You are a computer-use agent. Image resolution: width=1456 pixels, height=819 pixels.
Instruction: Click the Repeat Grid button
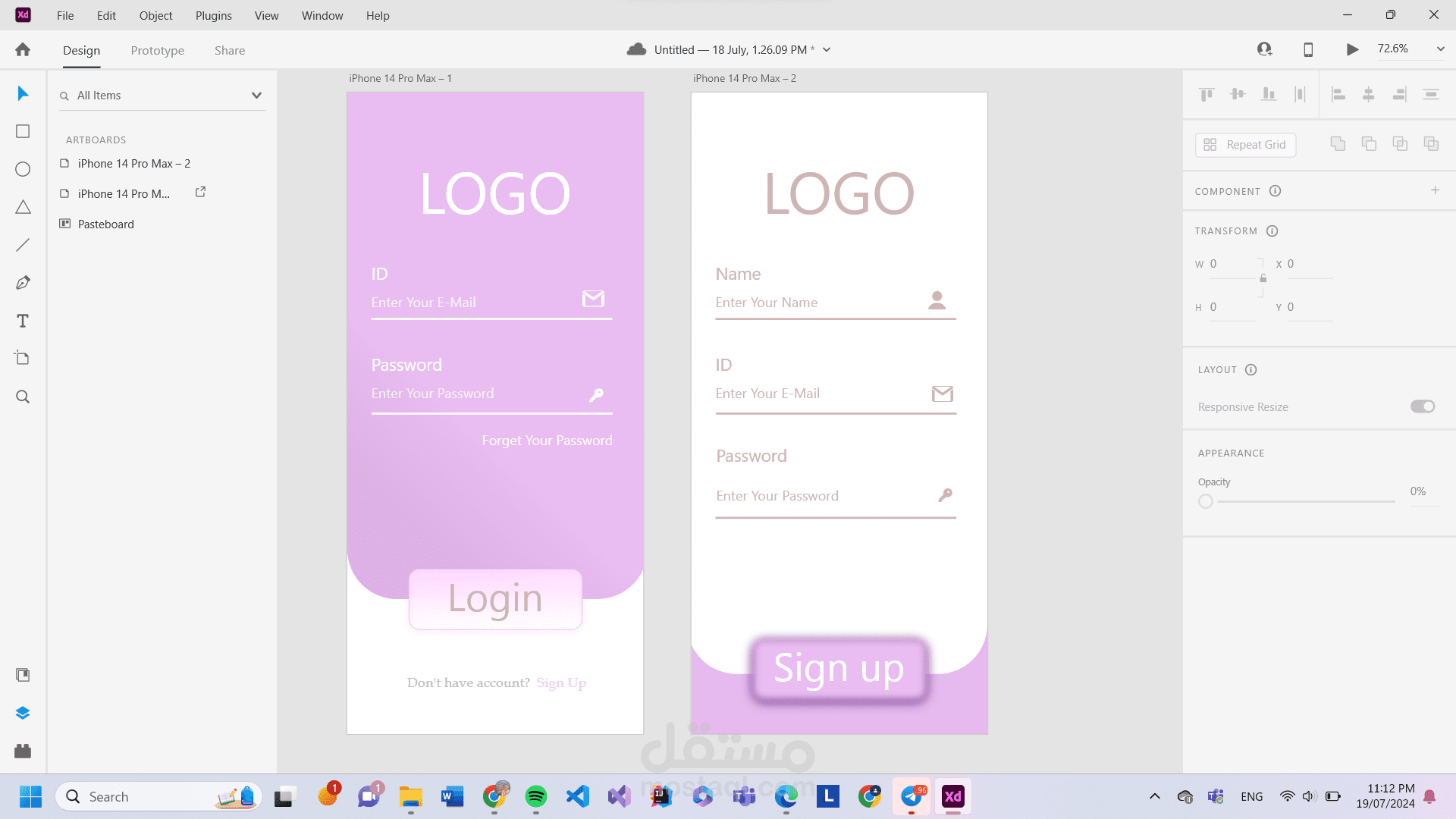tap(1245, 144)
